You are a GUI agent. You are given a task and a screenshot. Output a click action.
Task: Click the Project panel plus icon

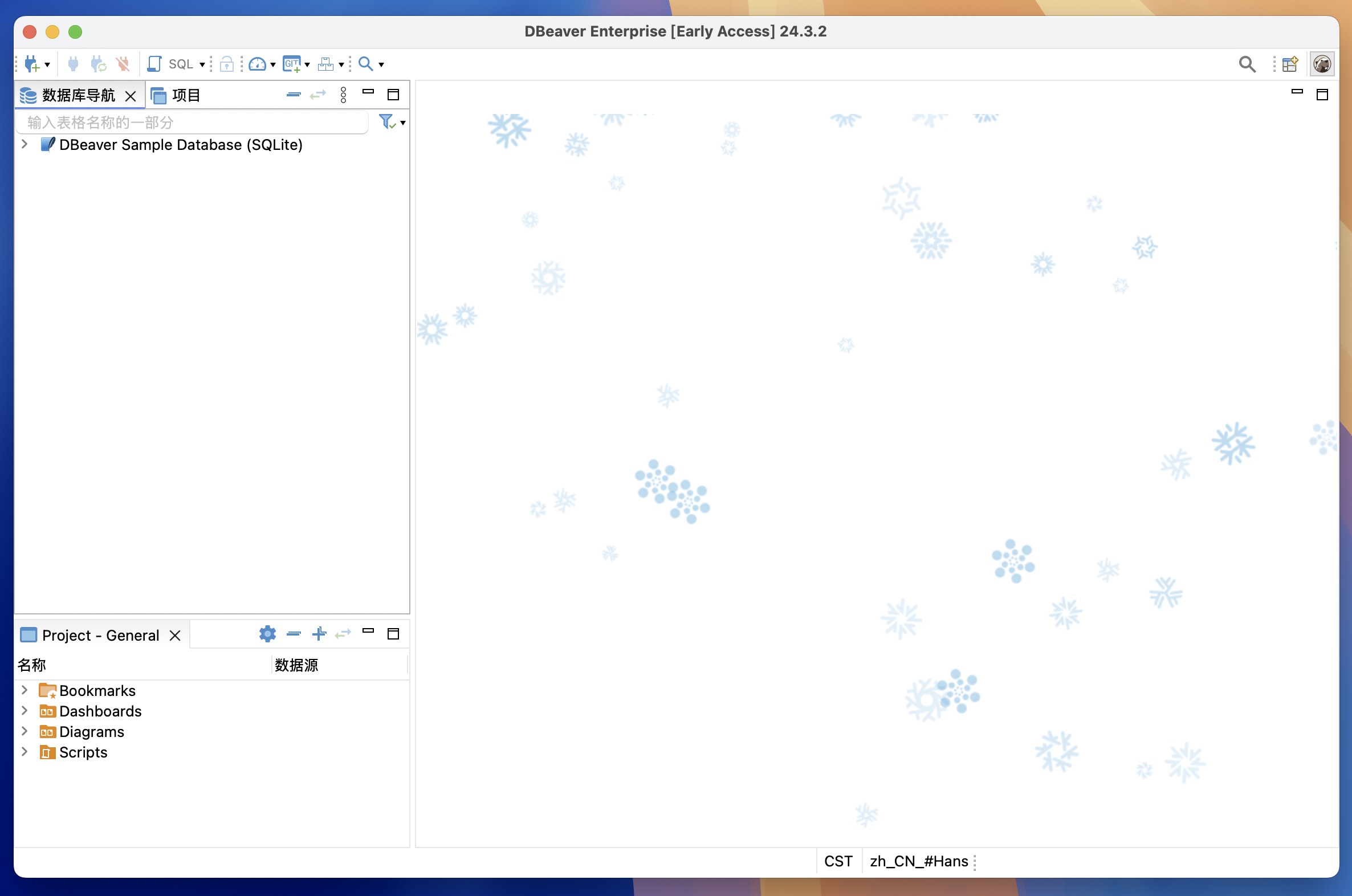click(x=319, y=633)
